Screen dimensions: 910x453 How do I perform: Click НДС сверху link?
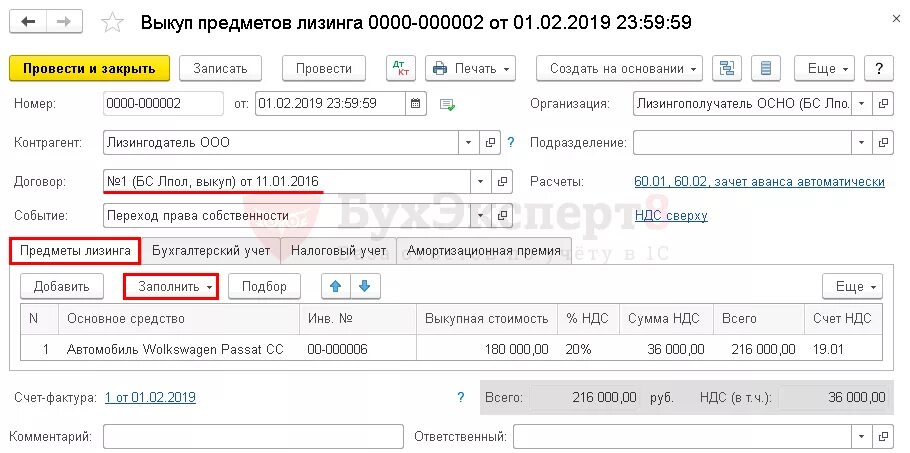pos(671,216)
